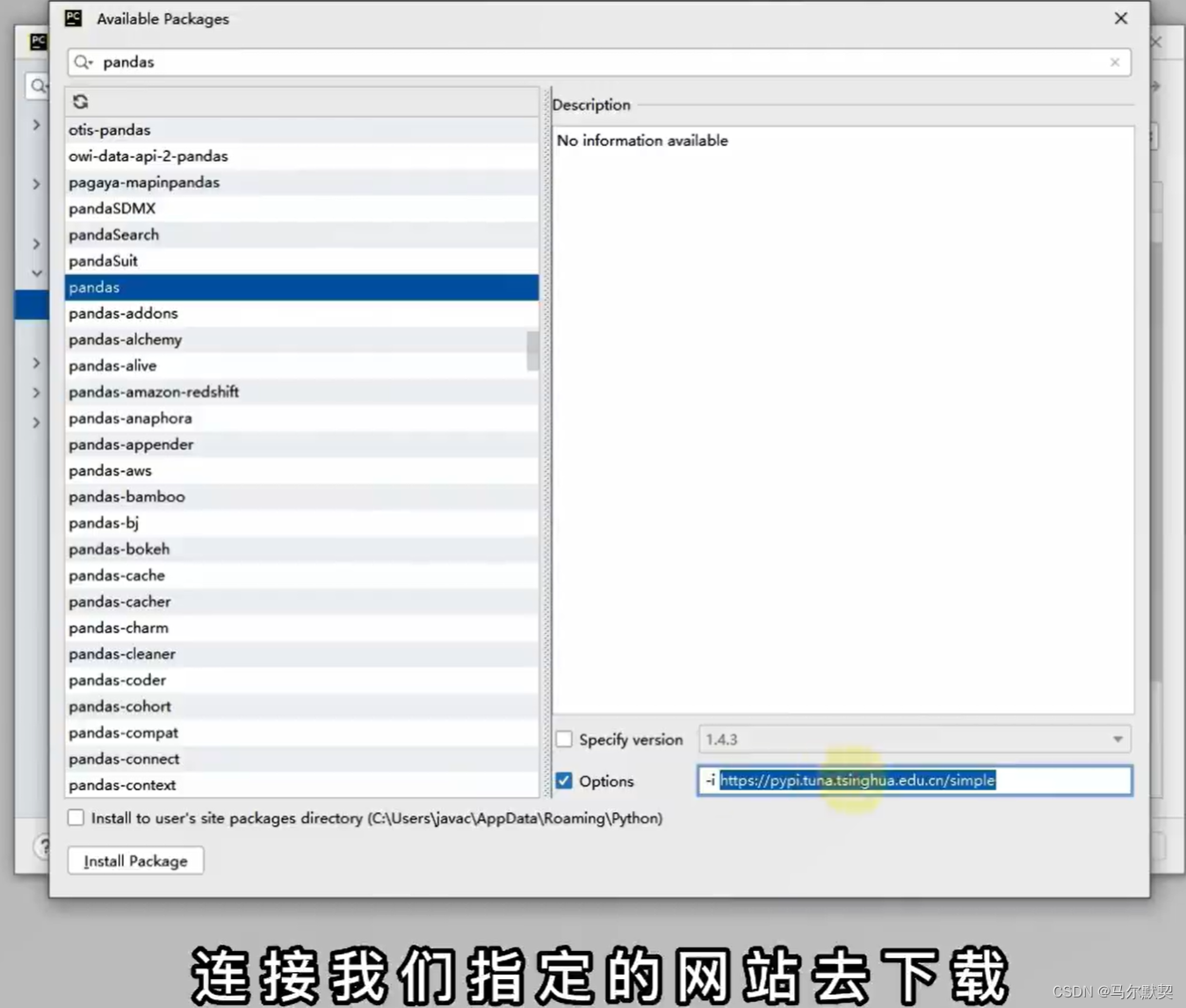Select pandas-anaphora package

pos(301,418)
